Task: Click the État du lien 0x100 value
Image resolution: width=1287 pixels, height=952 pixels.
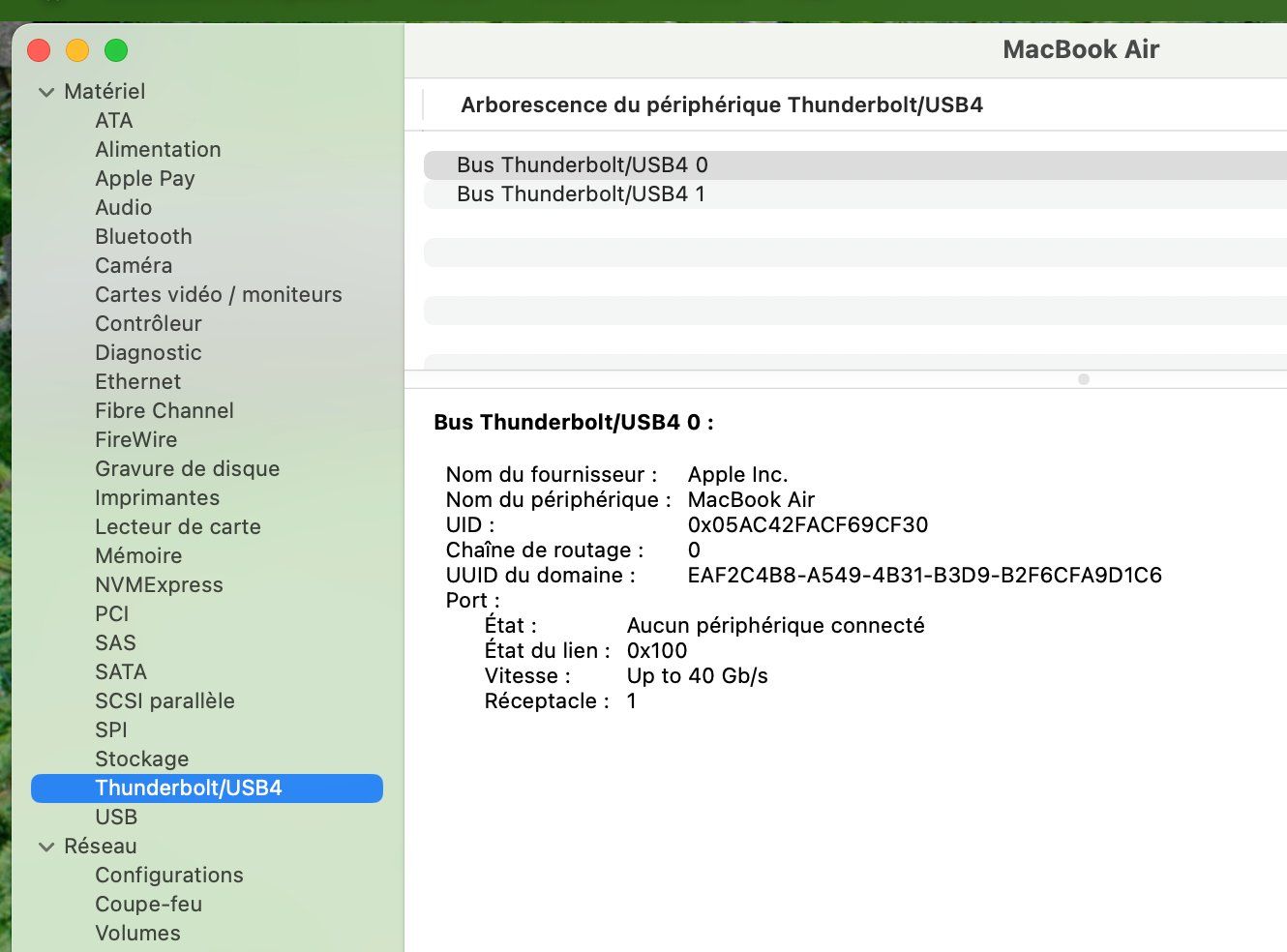Action: (x=657, y=651)
